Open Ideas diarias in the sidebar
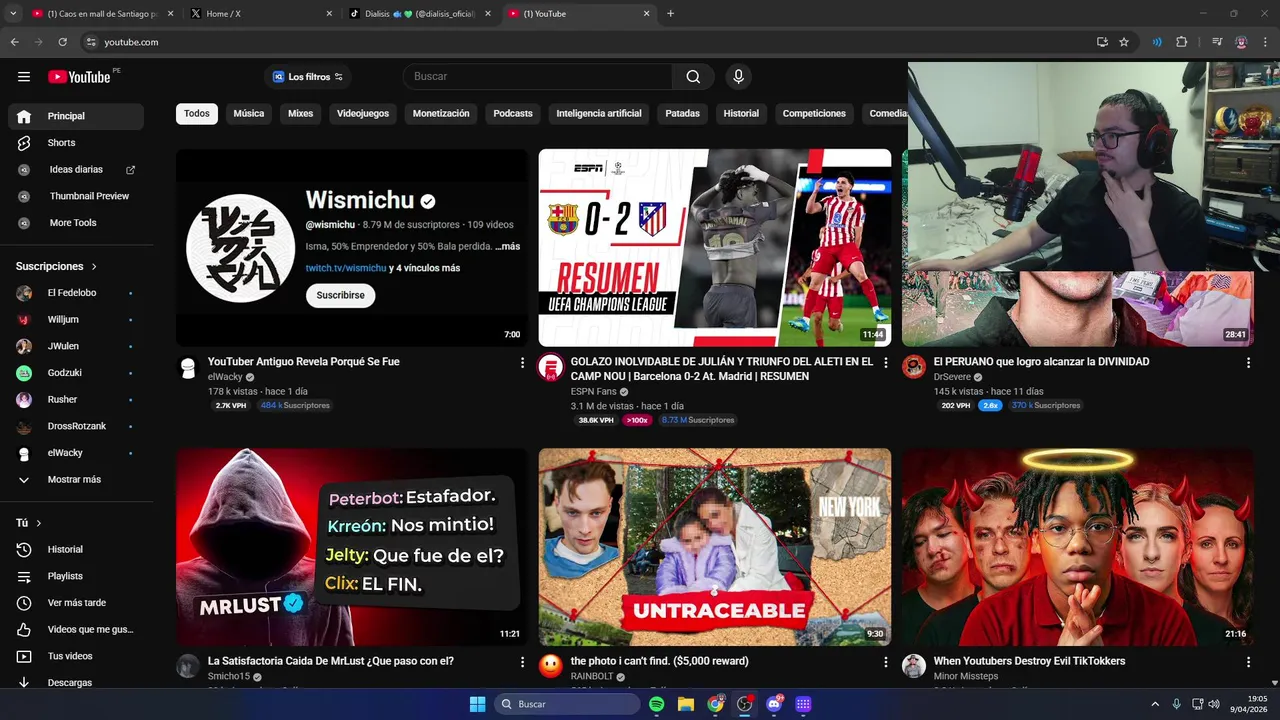Image resolution: width=1280 pixels, height=720 pixels. tap(76, 170)
